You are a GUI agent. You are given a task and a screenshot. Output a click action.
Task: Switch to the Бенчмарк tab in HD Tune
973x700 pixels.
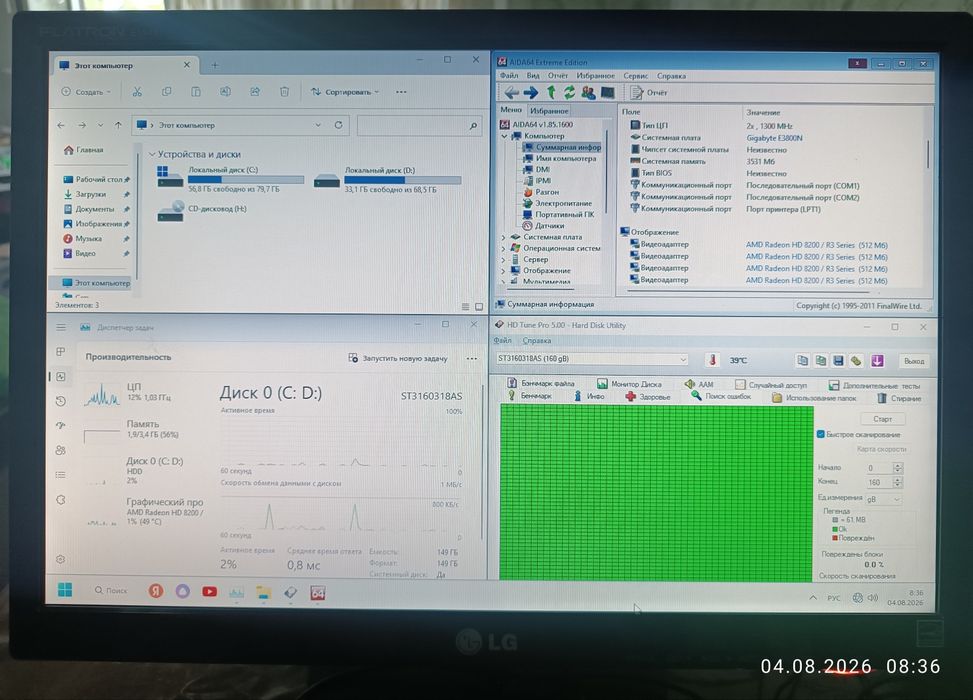pos(529,395)
